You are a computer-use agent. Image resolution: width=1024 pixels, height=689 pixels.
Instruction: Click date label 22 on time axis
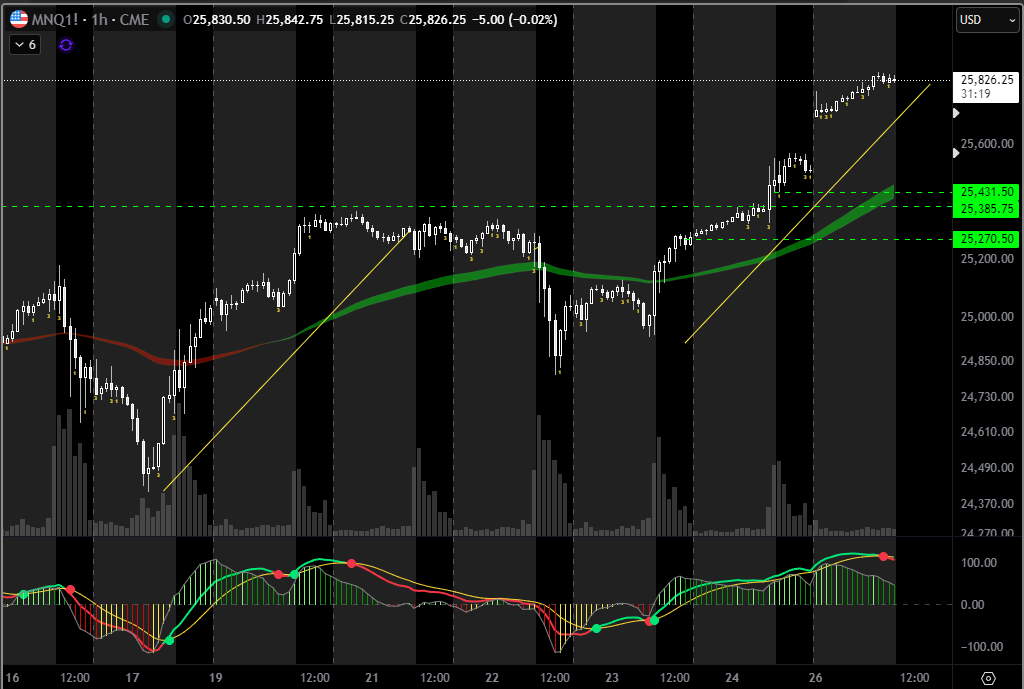(492, 678)
